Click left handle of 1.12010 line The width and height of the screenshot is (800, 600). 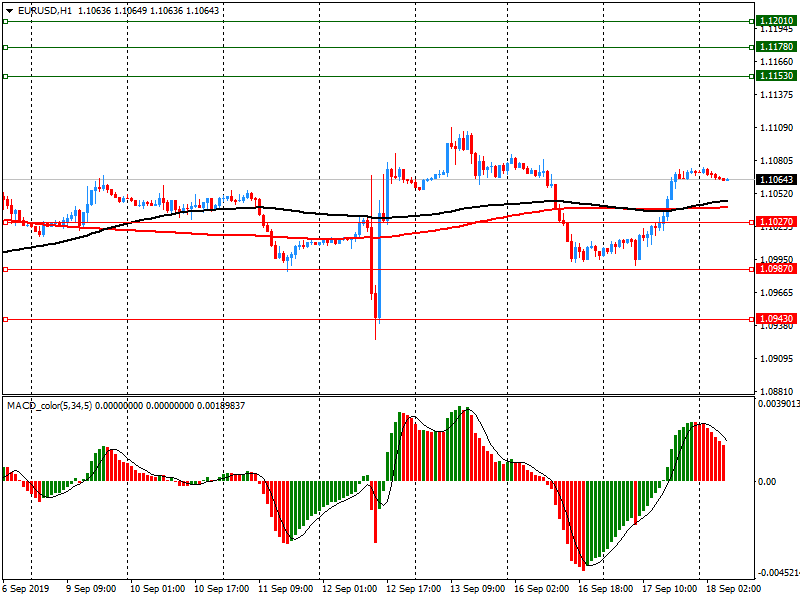click(x=6, y=21)
